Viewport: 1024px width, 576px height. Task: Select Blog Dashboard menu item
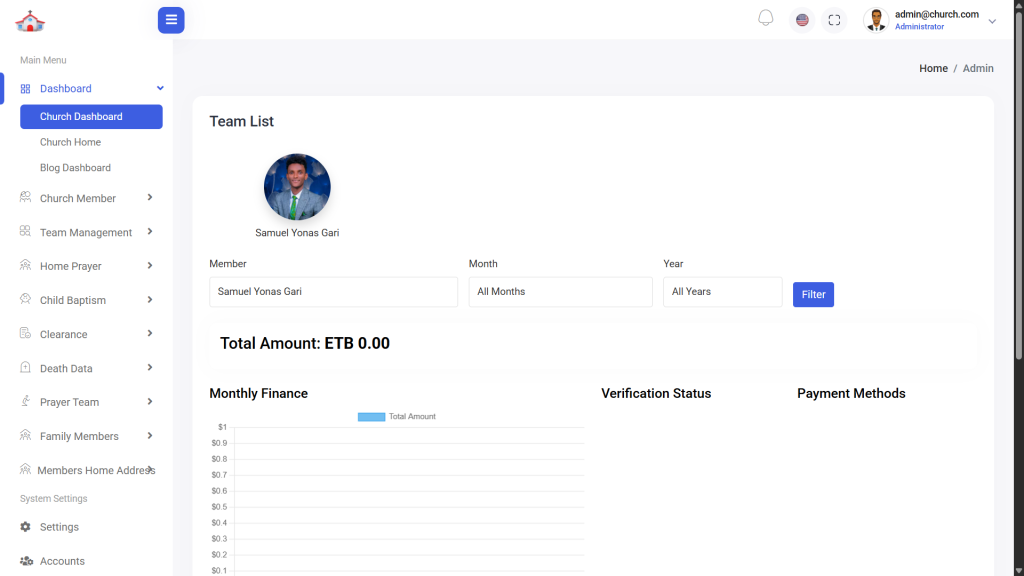(75, 168)
